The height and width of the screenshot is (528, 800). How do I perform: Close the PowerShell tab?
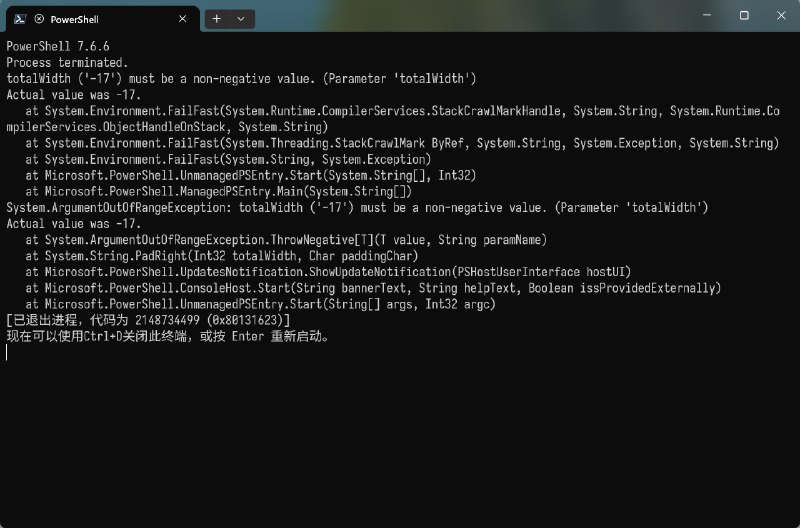[183, 19]
